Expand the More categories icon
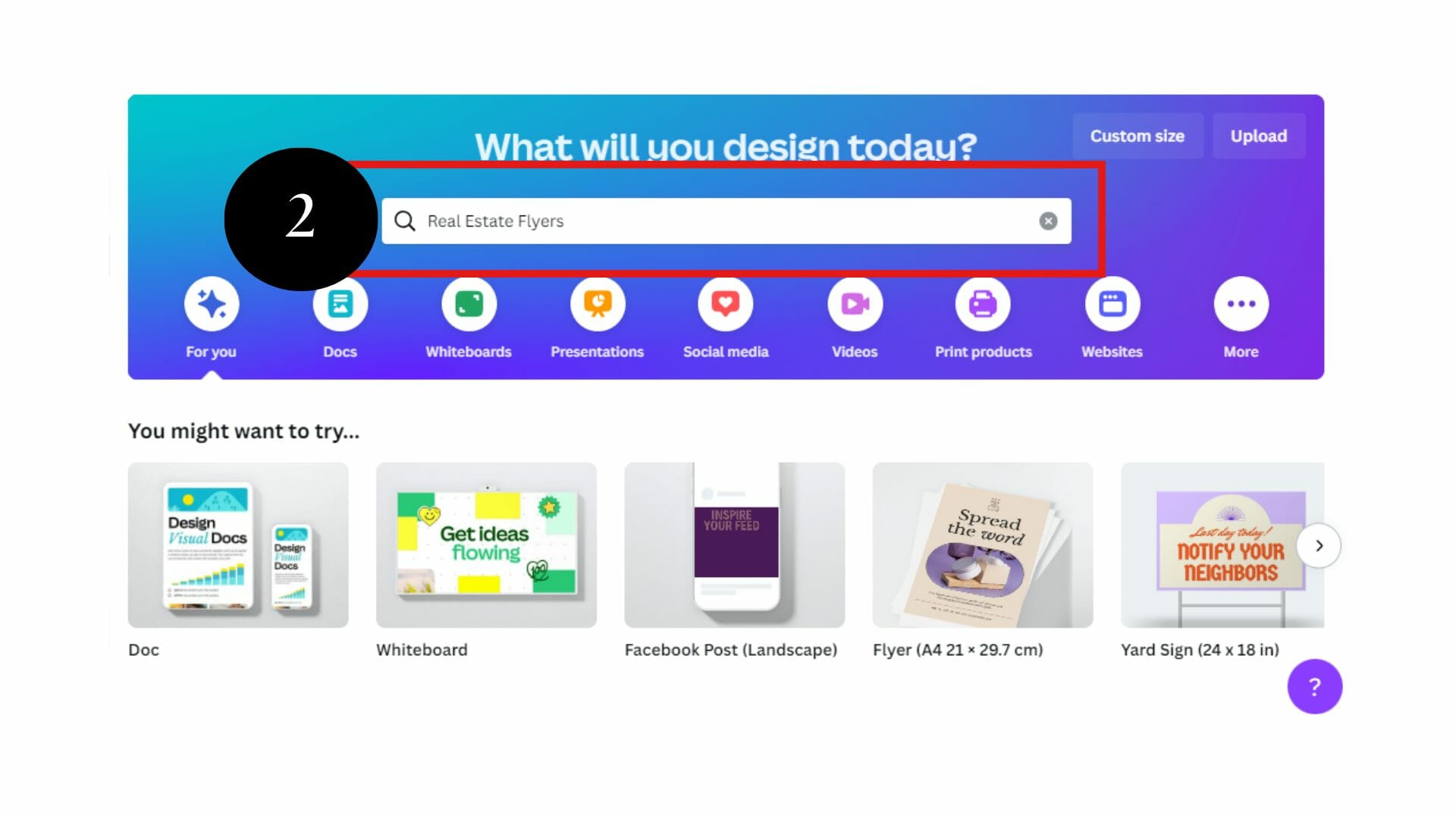The height and width of the screenshot is (819, 1456). 1241,304
